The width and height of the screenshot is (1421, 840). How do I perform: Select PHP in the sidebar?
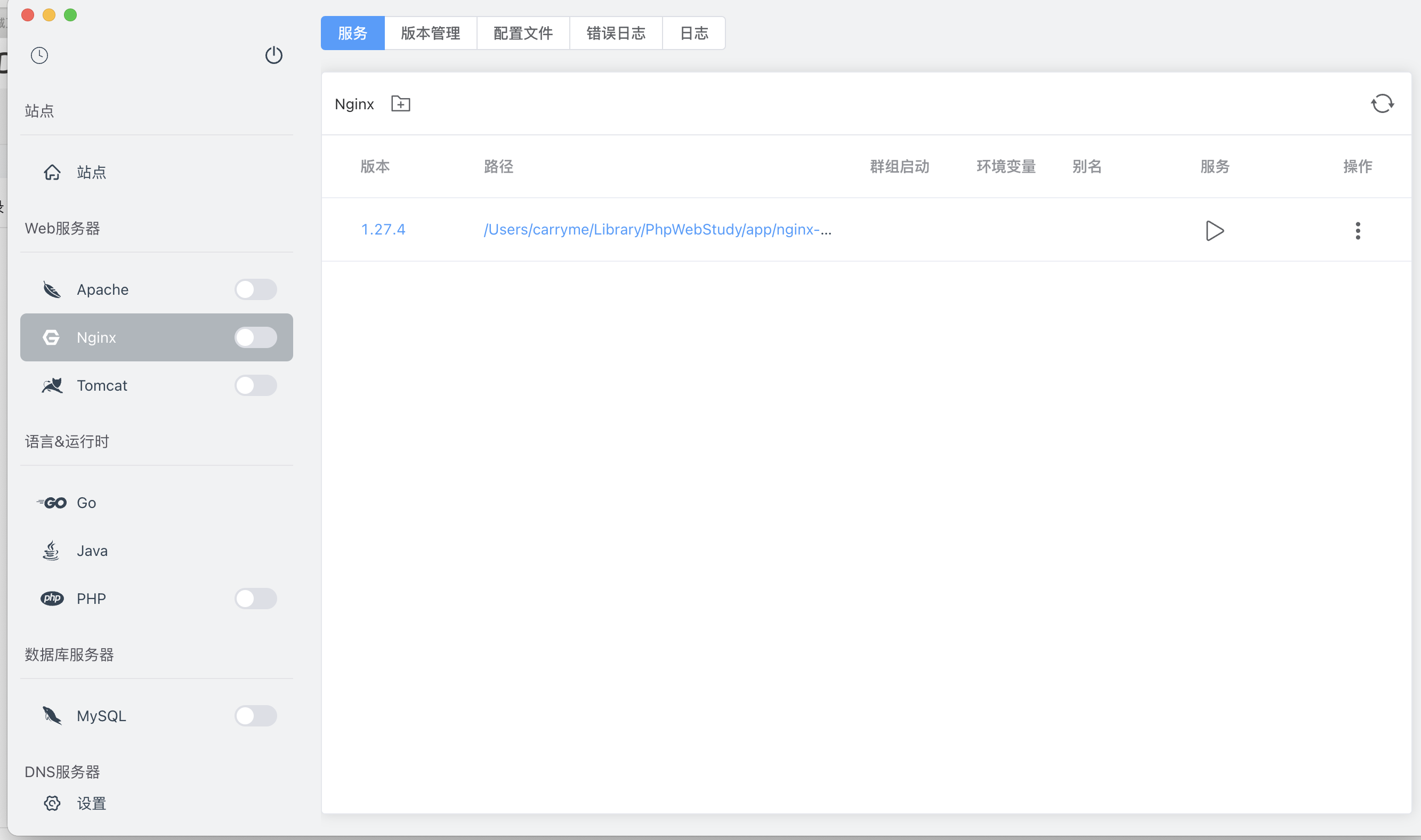[x=157, y=599]
